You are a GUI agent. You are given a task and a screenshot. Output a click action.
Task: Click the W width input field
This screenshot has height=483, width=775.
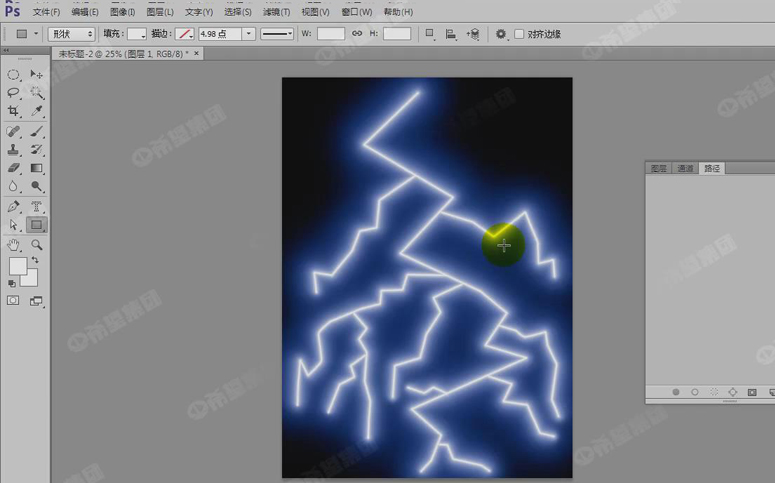coord(331,34)
